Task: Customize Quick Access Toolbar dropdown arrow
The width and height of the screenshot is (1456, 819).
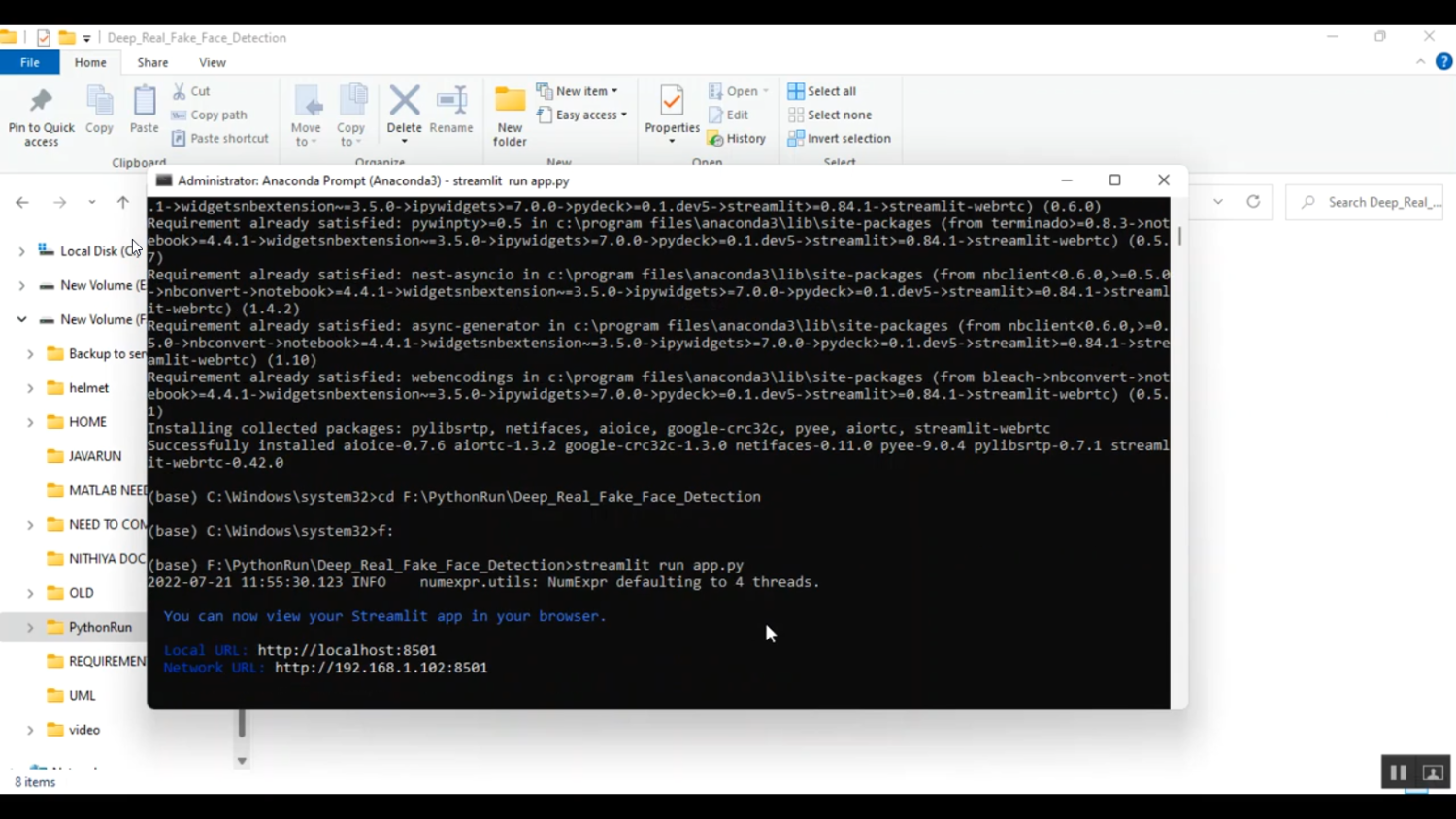Action: pyautogui.click(x=86, y=38)
